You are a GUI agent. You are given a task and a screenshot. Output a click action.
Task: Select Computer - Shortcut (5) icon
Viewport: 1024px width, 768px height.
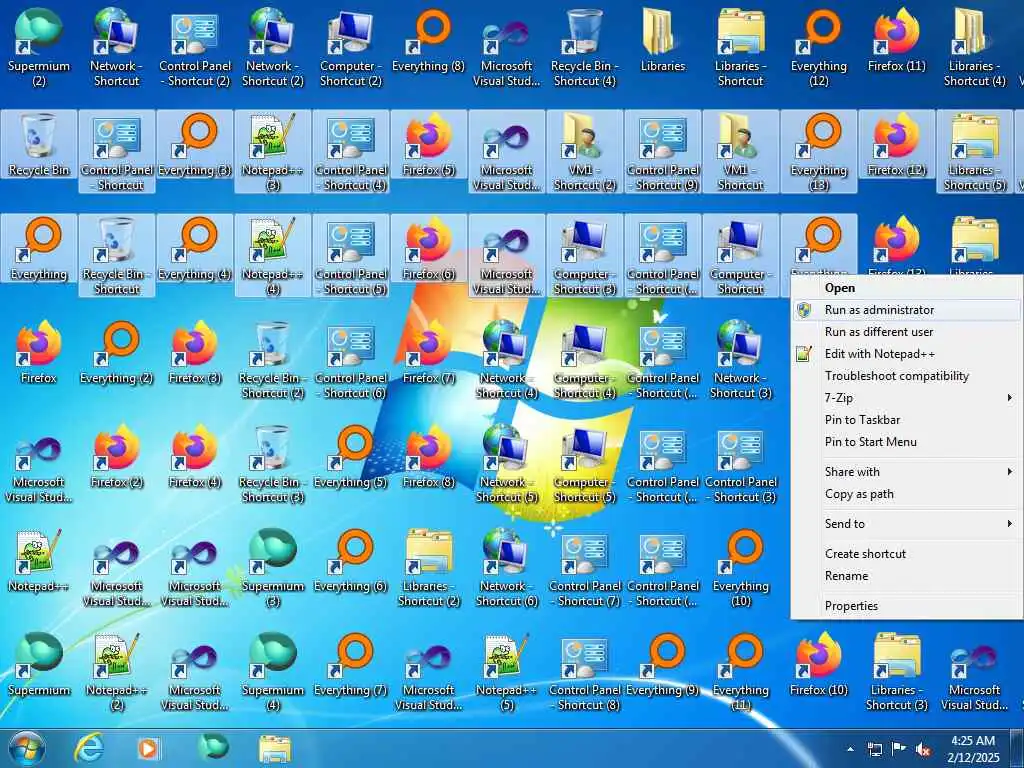584,464
